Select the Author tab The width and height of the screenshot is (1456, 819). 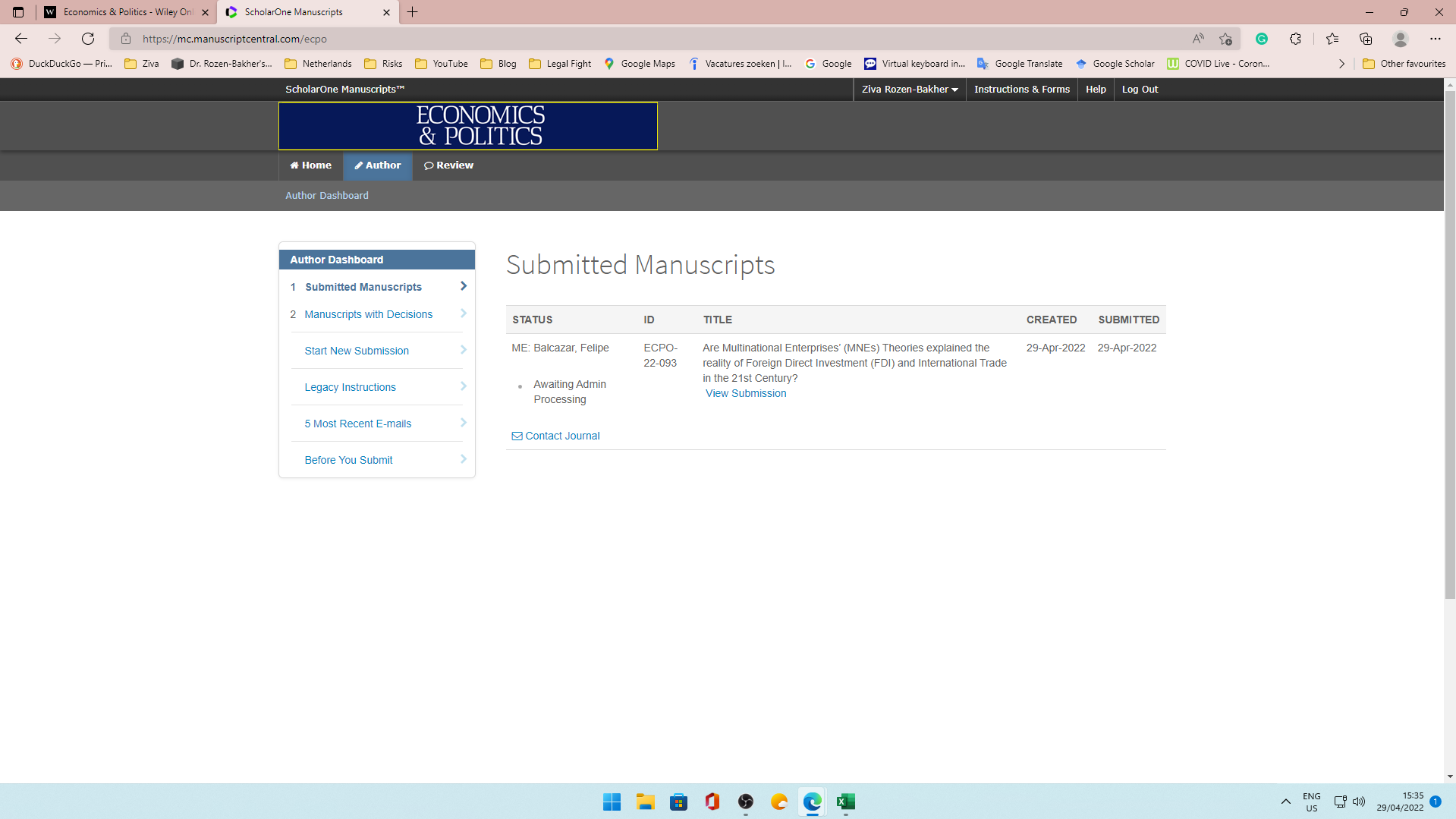click(x=378, y=165)
